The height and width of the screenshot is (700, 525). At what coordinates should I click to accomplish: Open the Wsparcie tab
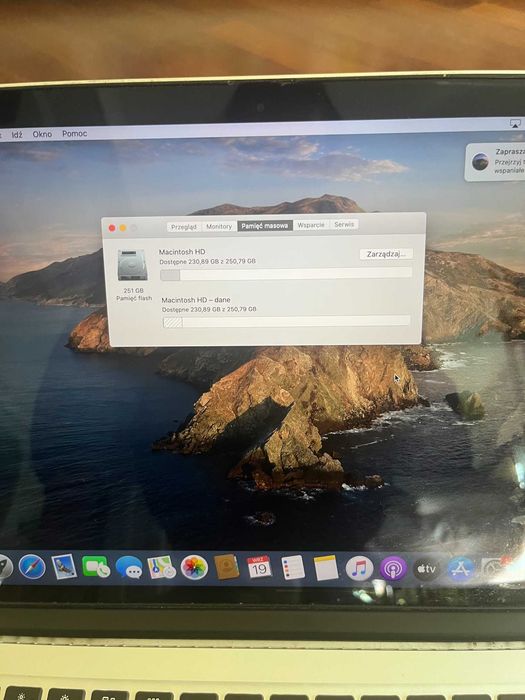tap(311, 225)
